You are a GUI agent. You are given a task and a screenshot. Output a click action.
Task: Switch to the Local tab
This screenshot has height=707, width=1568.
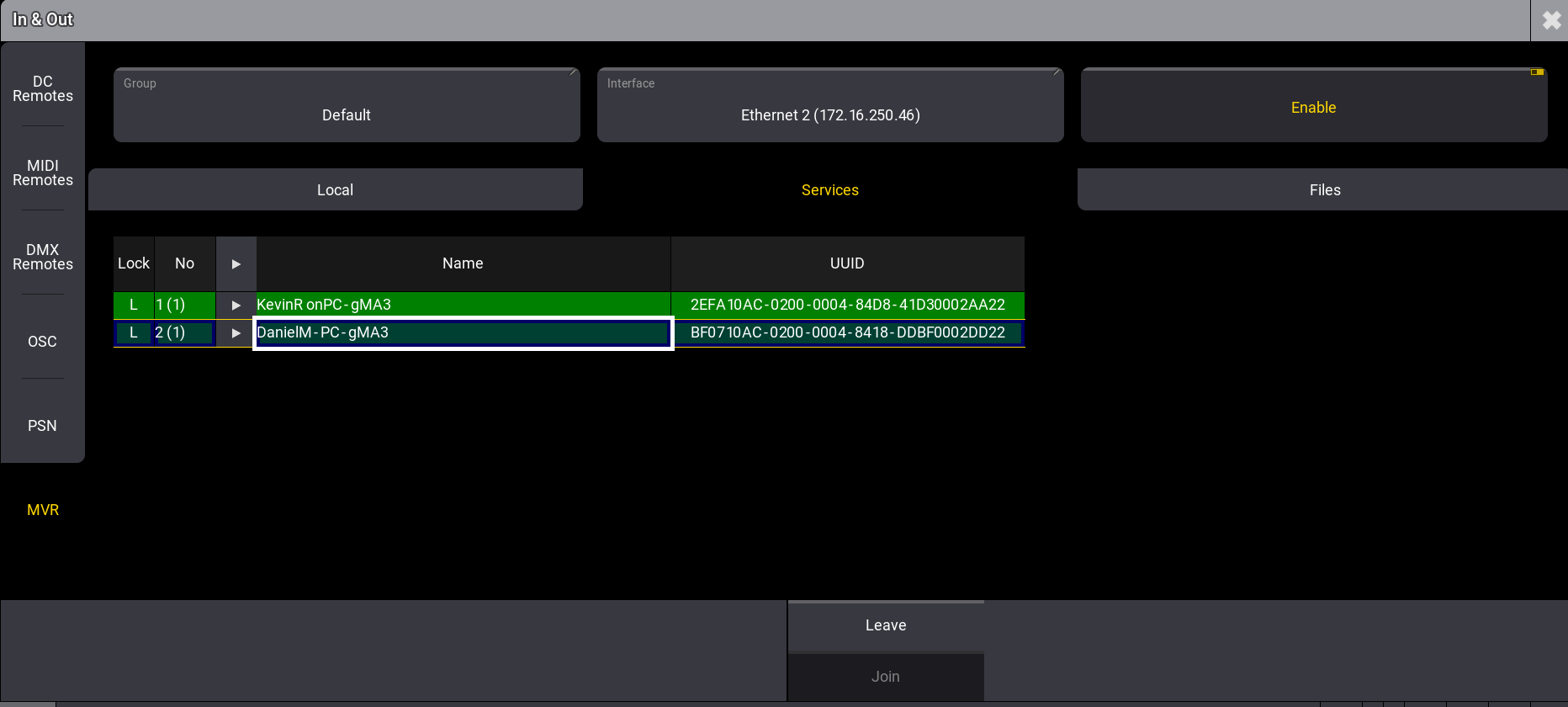(335, 190)
